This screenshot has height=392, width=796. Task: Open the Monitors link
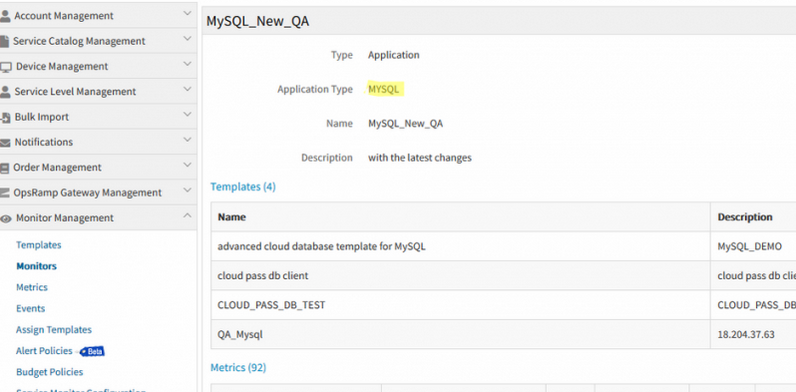point(37,266)
